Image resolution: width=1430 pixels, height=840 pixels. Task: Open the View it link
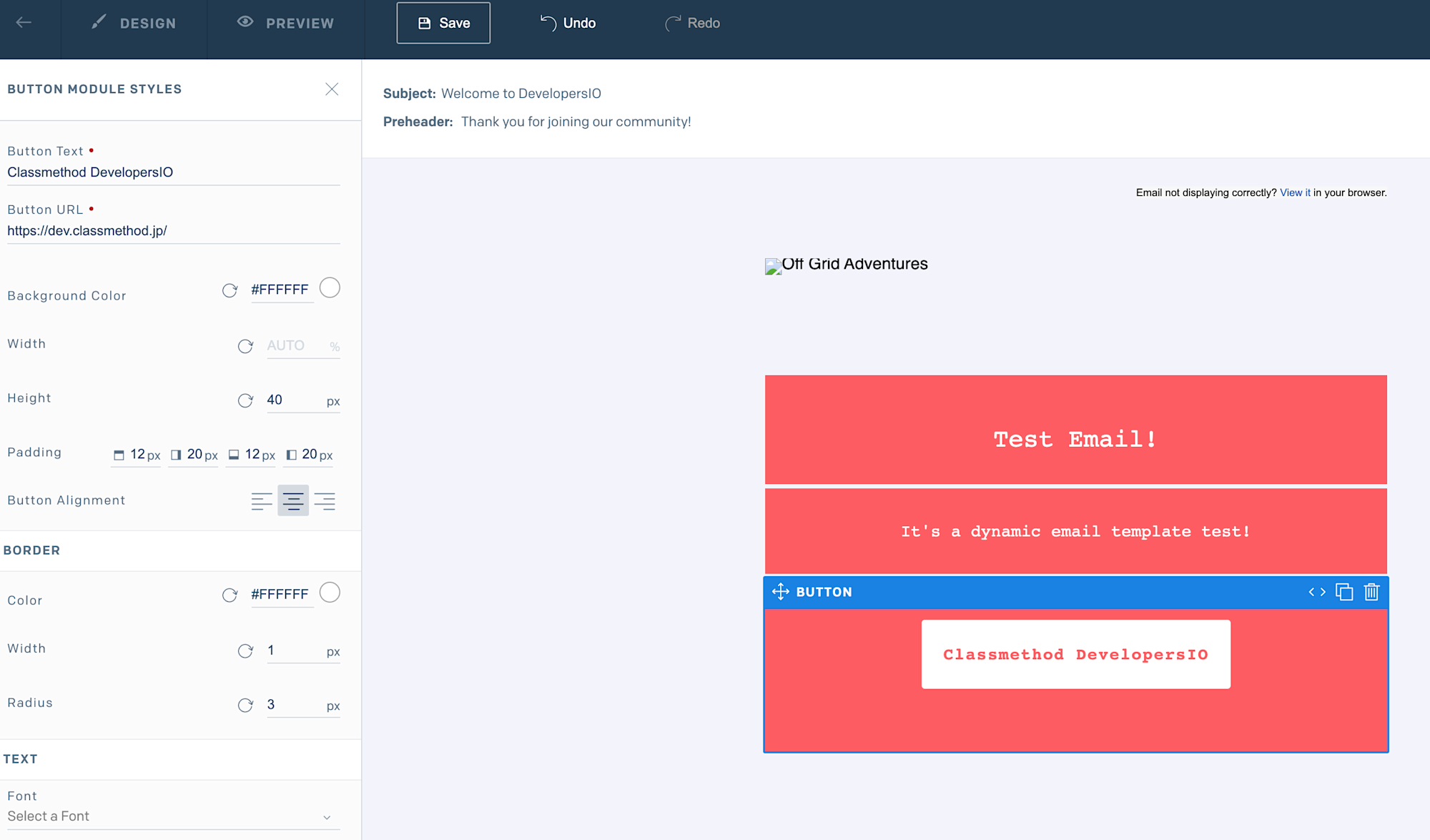coord(1295,192)
